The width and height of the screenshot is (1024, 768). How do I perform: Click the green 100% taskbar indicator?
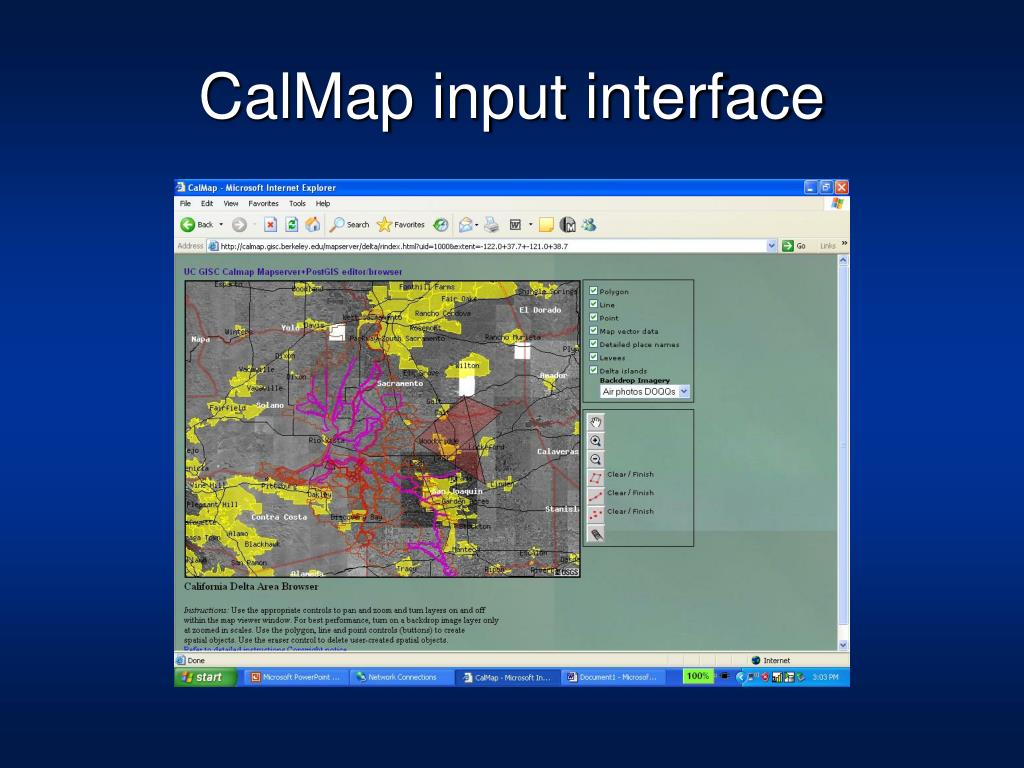click(x=697, y=677)
